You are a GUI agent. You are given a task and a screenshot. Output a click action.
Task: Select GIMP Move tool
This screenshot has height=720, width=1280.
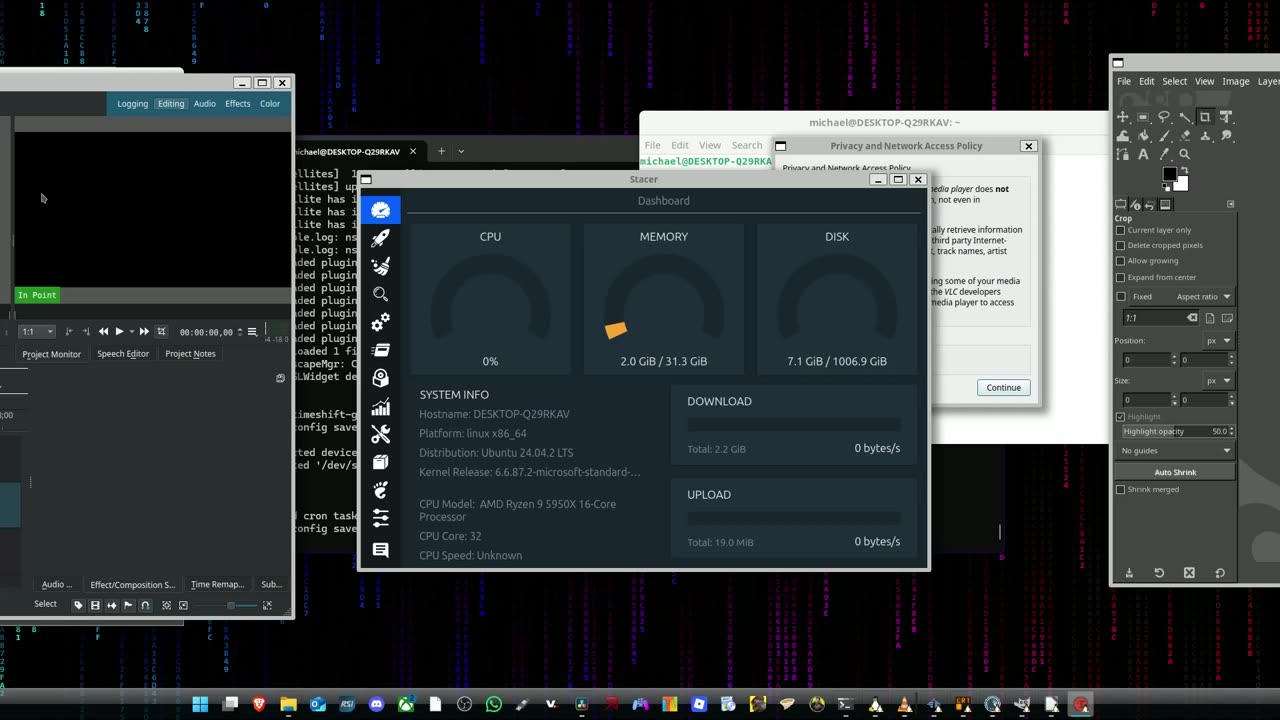click(1123, 117)
